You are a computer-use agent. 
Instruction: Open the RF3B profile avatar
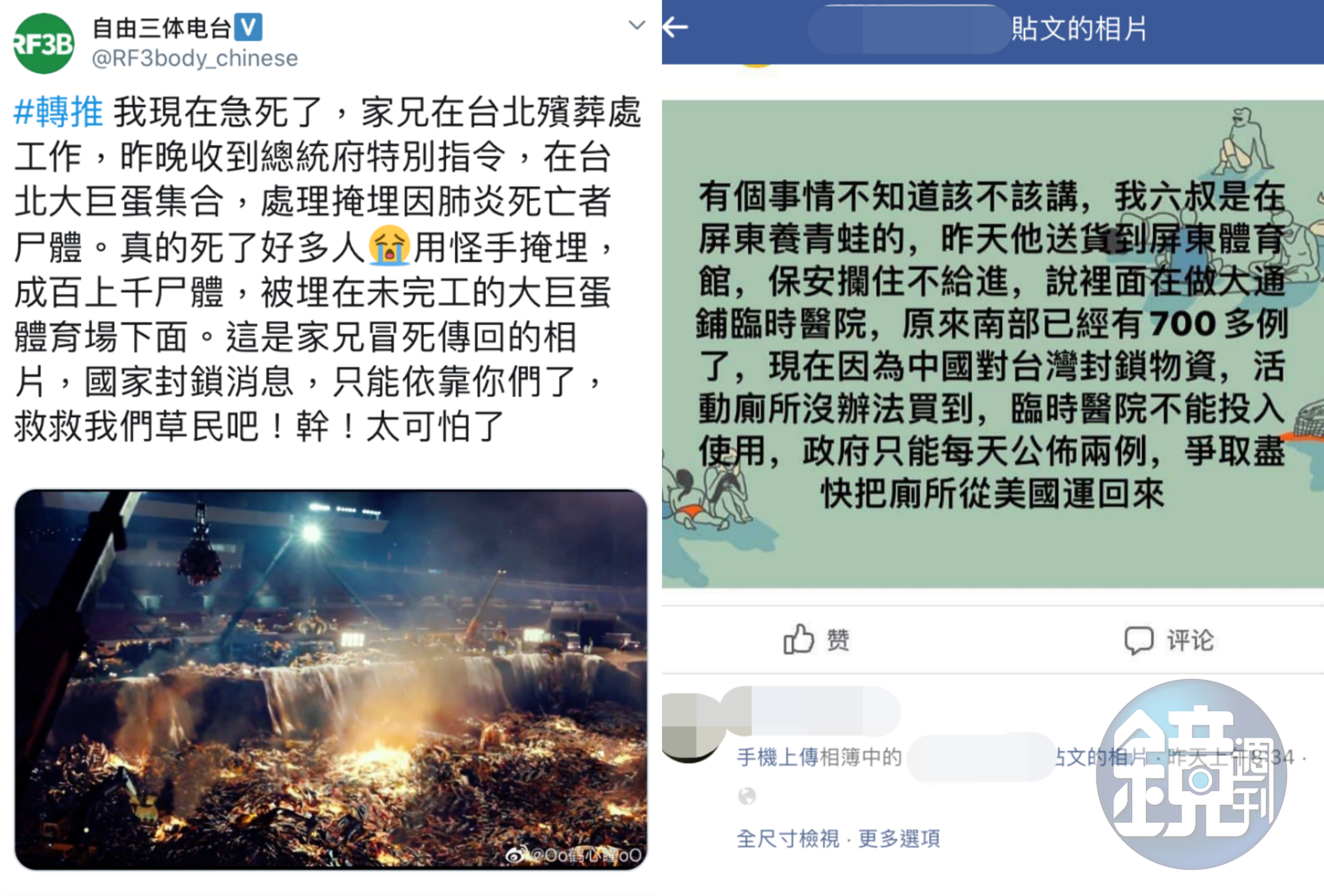(43, 43)
